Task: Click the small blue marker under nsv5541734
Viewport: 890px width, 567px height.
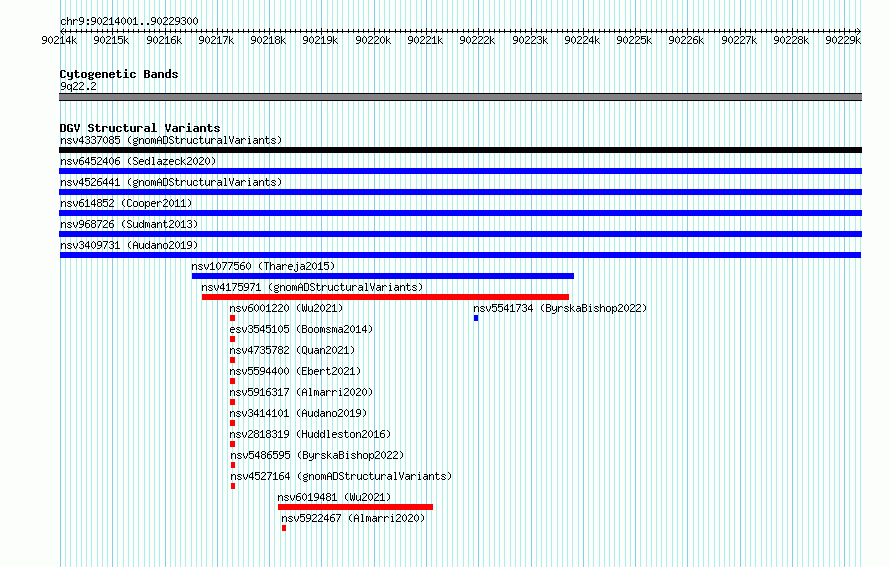Action: click(x=476, y=318)
